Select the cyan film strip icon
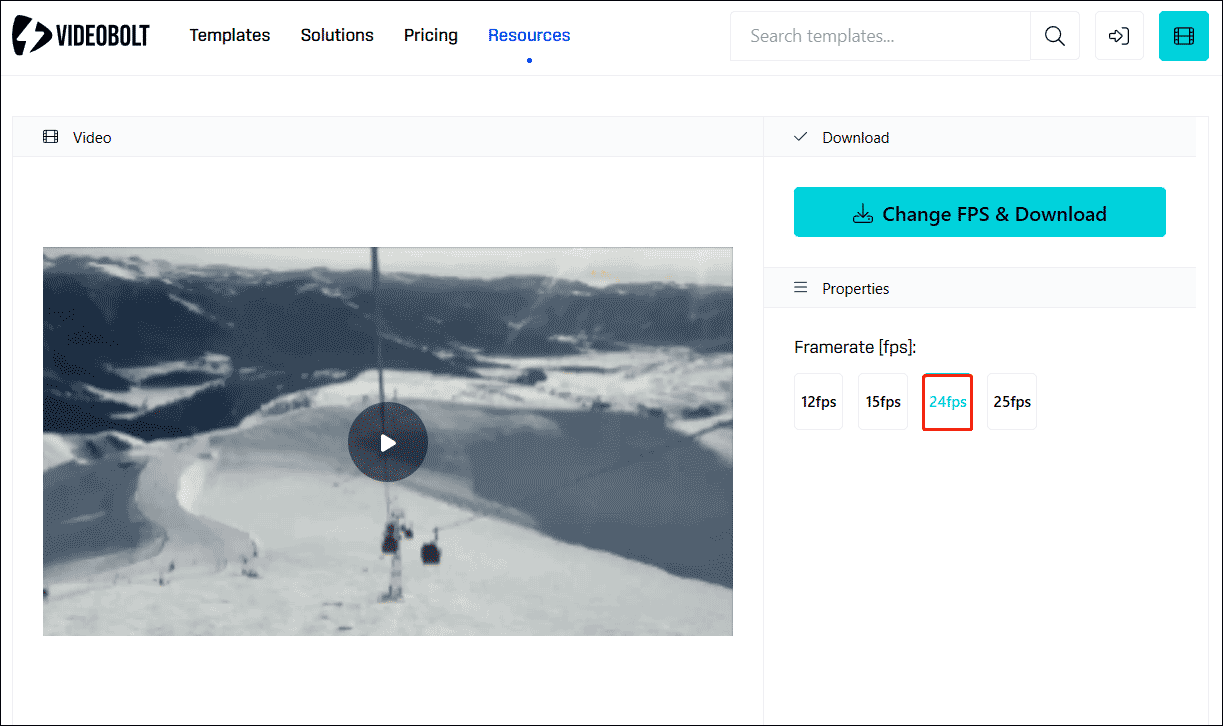The width and height of the screenshot is (1223, 726). [x=1183, y=35]
